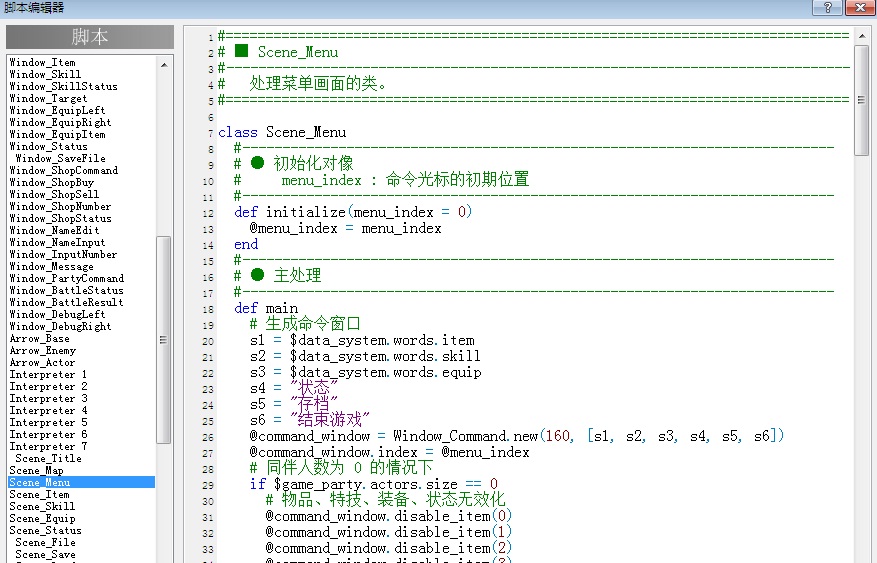Select Scene_File script

tap(45, 543)
